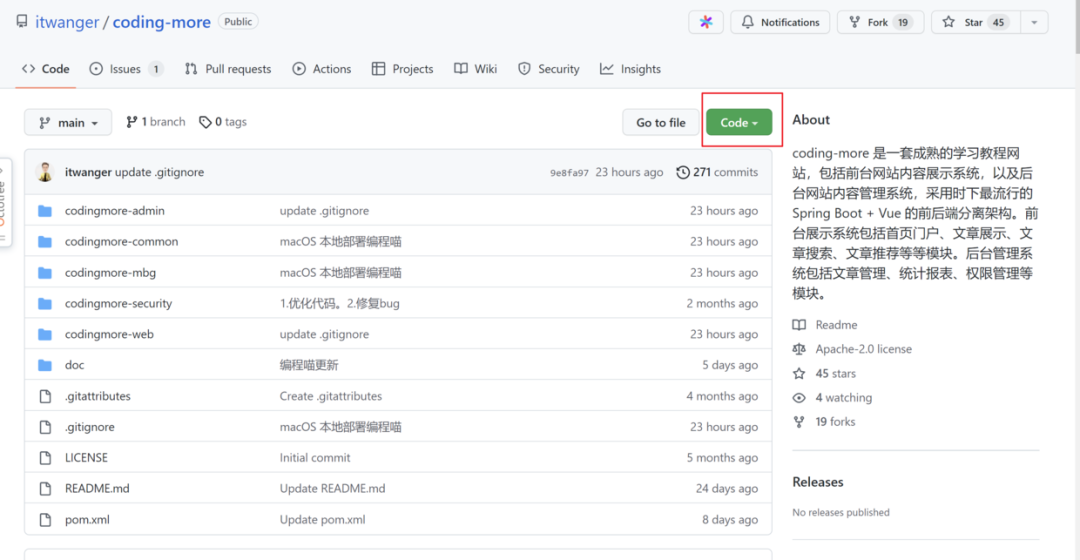The width and height of the screenshot is (1080, 560).
Task: Open the codingmore-web folder
Action: click(109, 334)
